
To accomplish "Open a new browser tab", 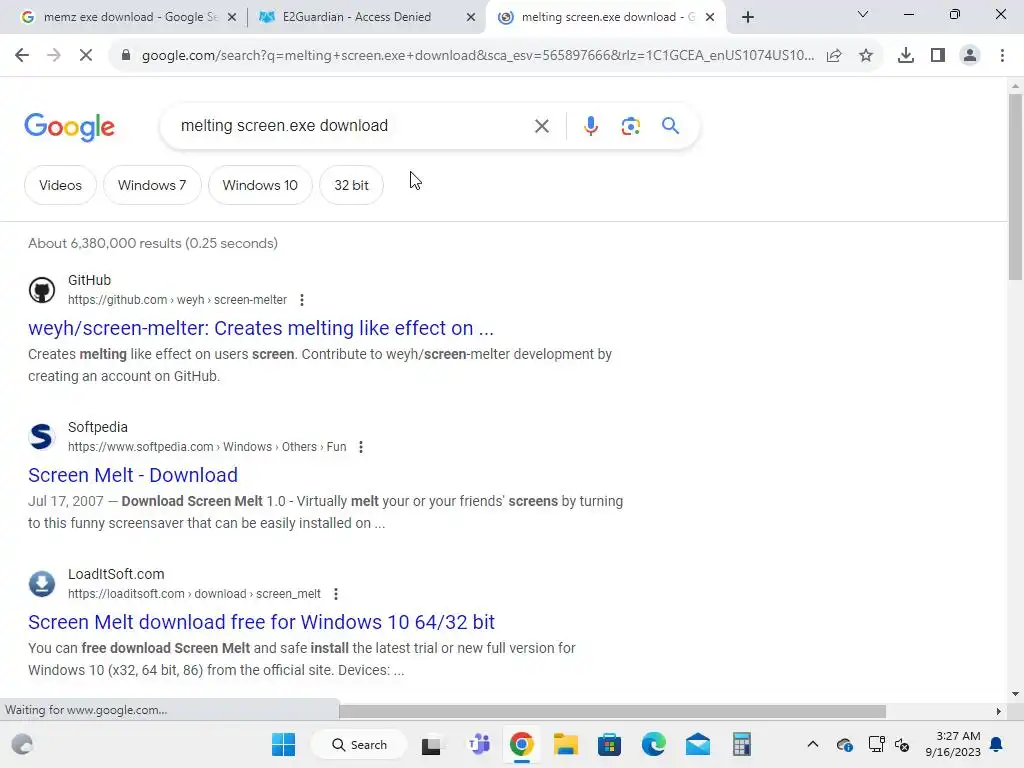I will point(748,17).
